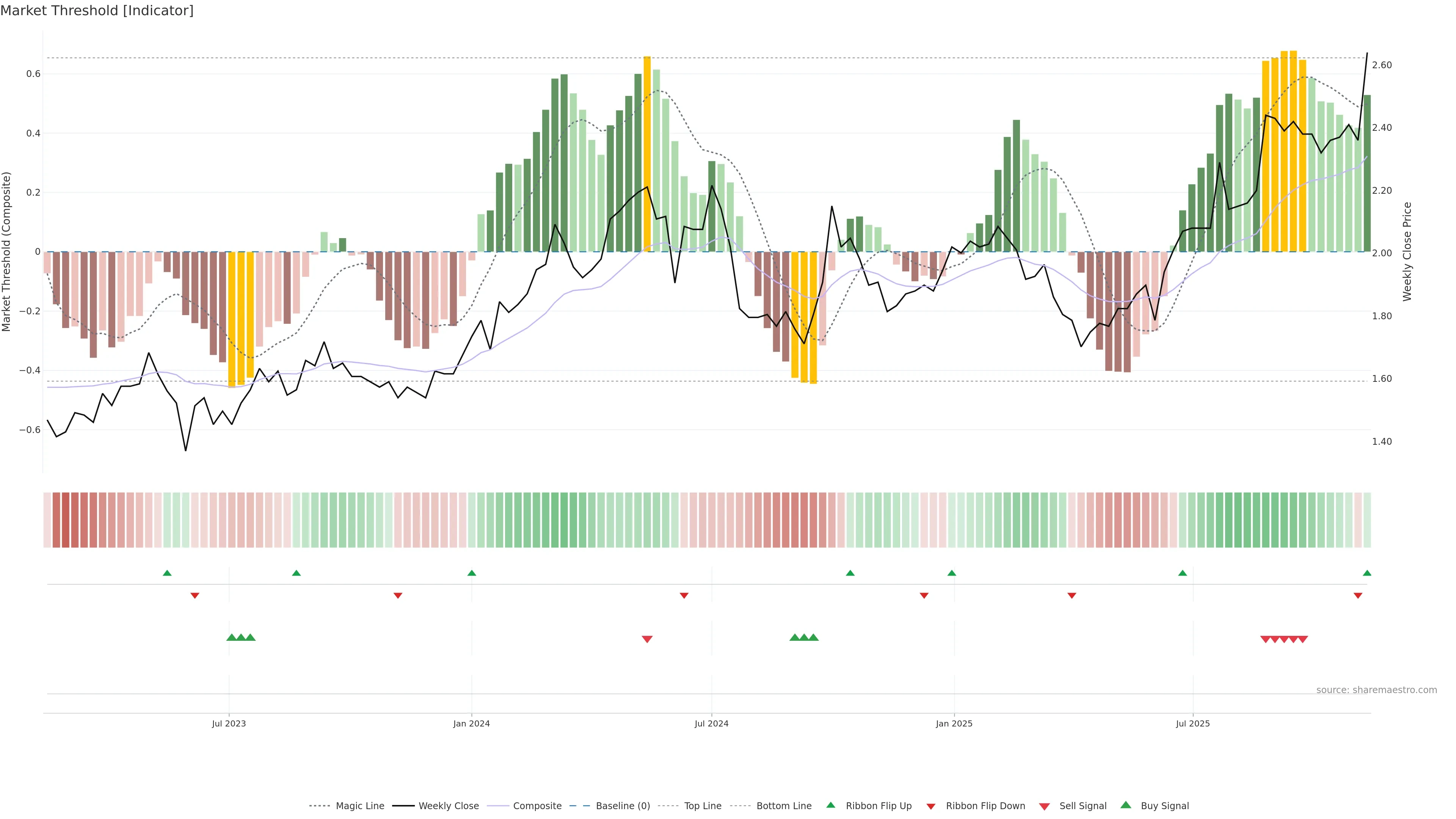Click the Jul 2024 x-axis label
Image resolution: width=1456 pixels, height=819 pixels.
coord(711,723)
